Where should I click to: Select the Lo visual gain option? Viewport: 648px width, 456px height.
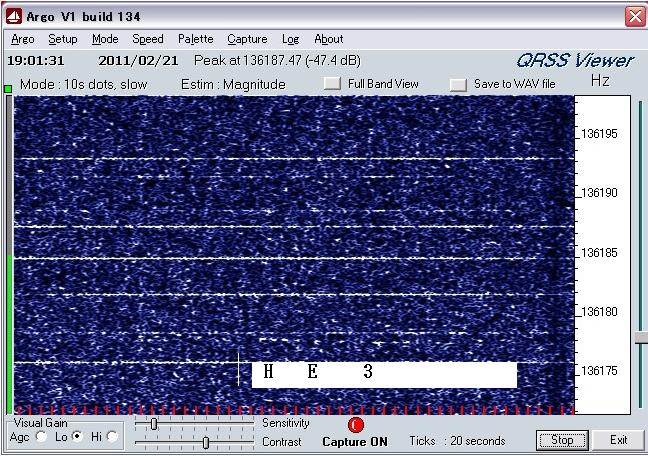[x=77, y=437]
